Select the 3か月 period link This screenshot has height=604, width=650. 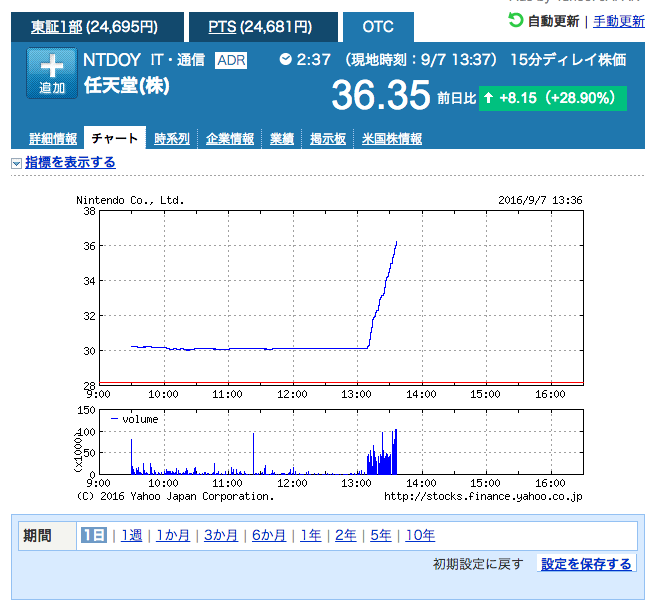(x=221, y=535)
